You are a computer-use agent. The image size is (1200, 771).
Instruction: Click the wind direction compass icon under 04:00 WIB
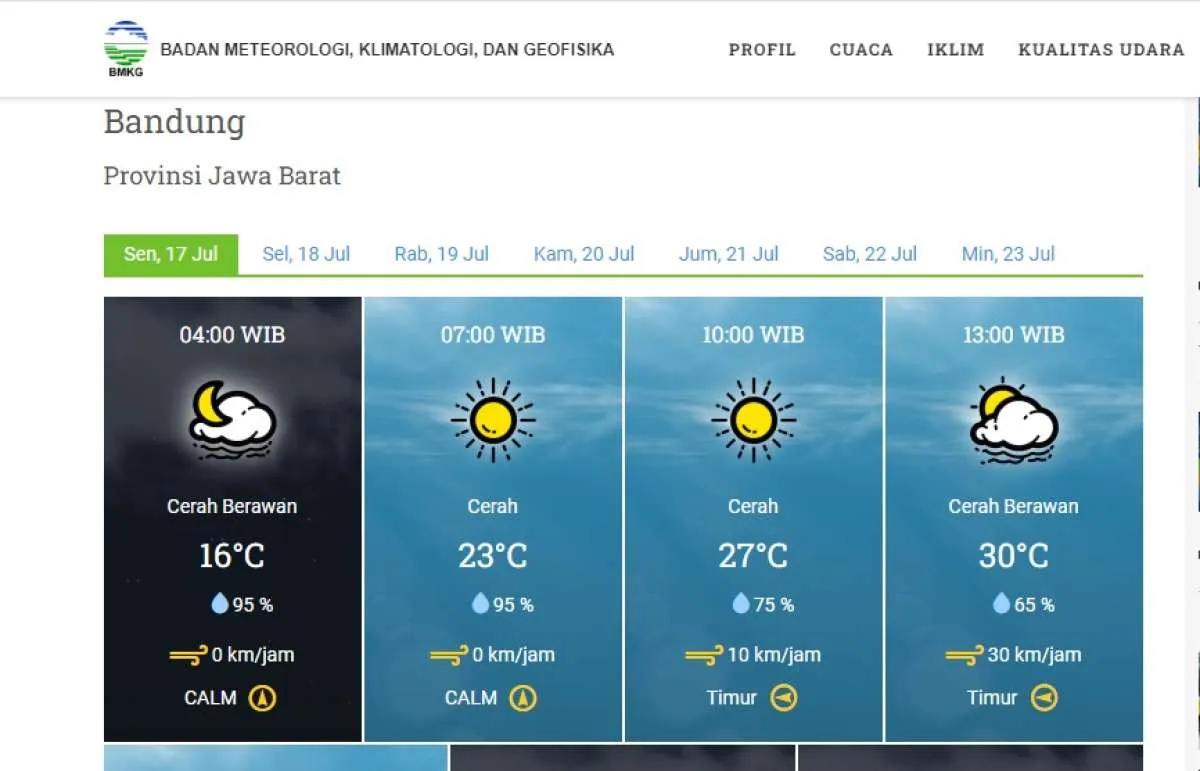(x=262, y=698)
